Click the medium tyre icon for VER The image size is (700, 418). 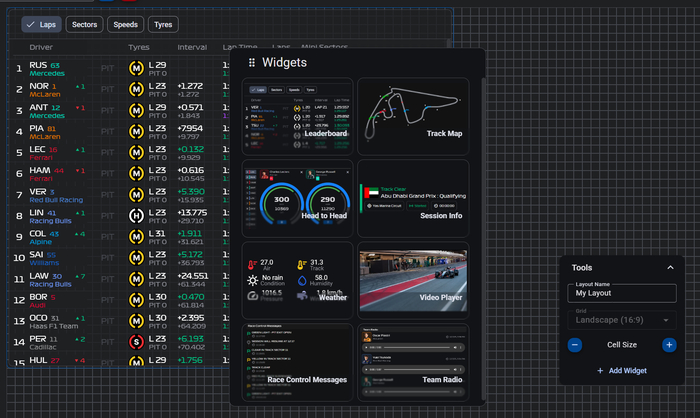136,195
